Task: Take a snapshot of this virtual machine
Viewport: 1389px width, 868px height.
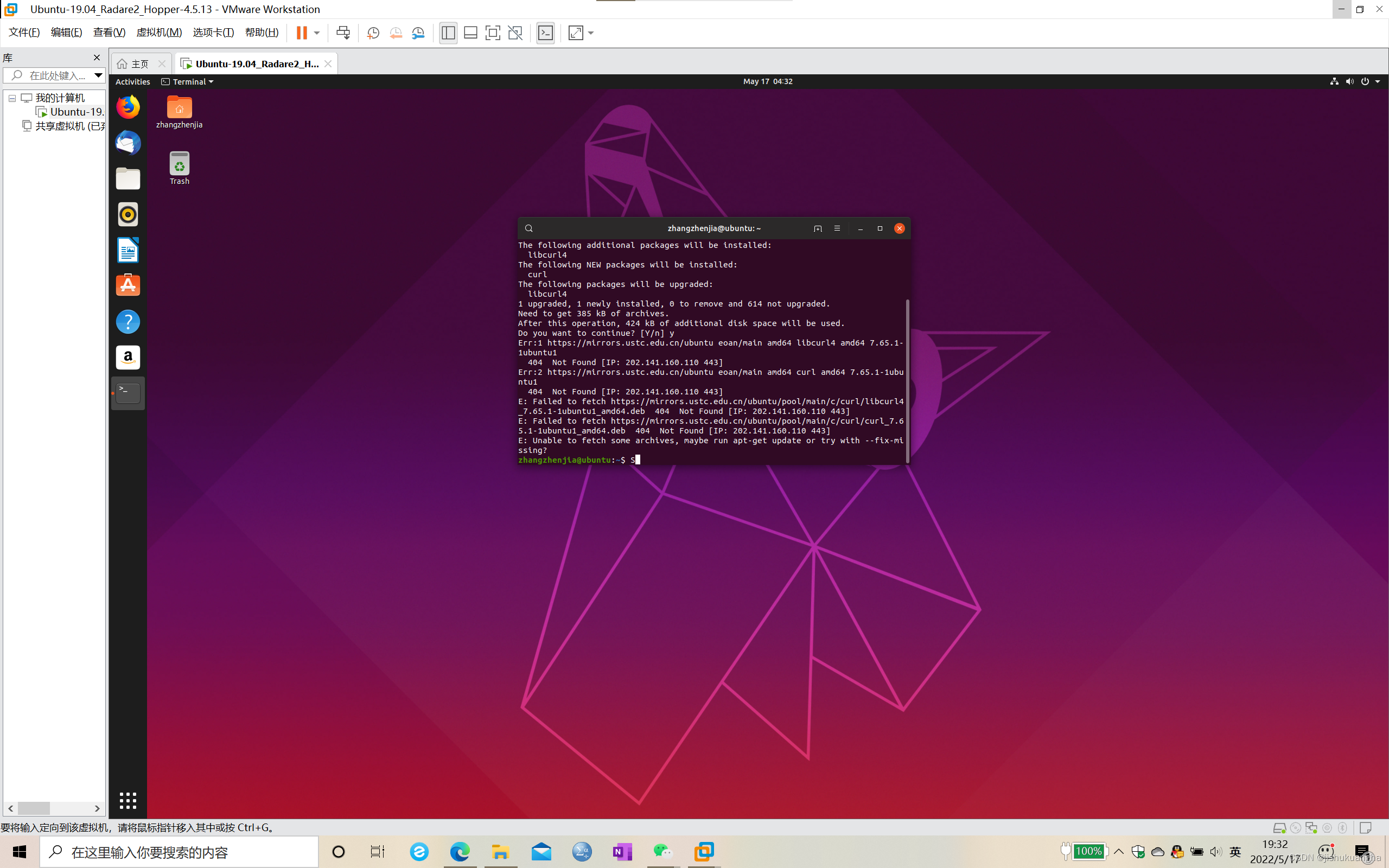Action: point(373,33)
